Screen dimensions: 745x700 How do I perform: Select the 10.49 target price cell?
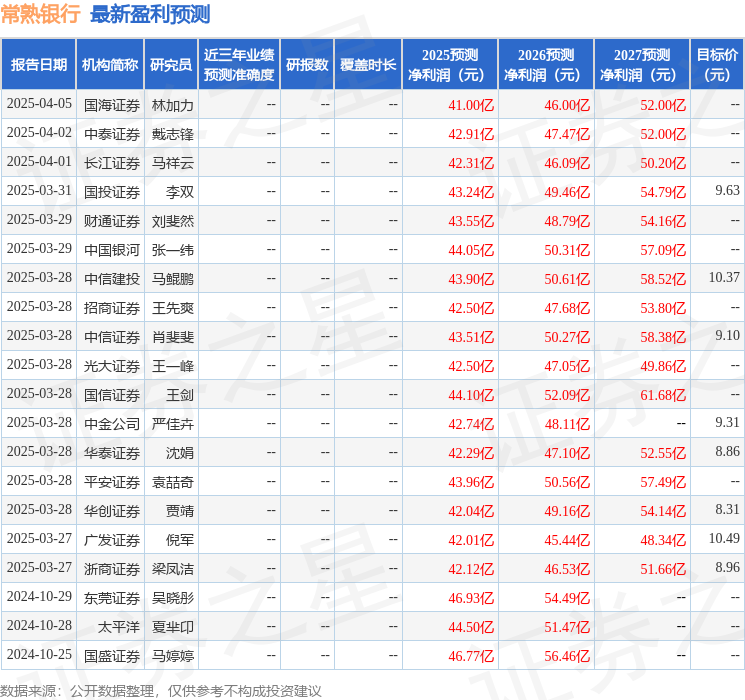click(x=724, y=540)
